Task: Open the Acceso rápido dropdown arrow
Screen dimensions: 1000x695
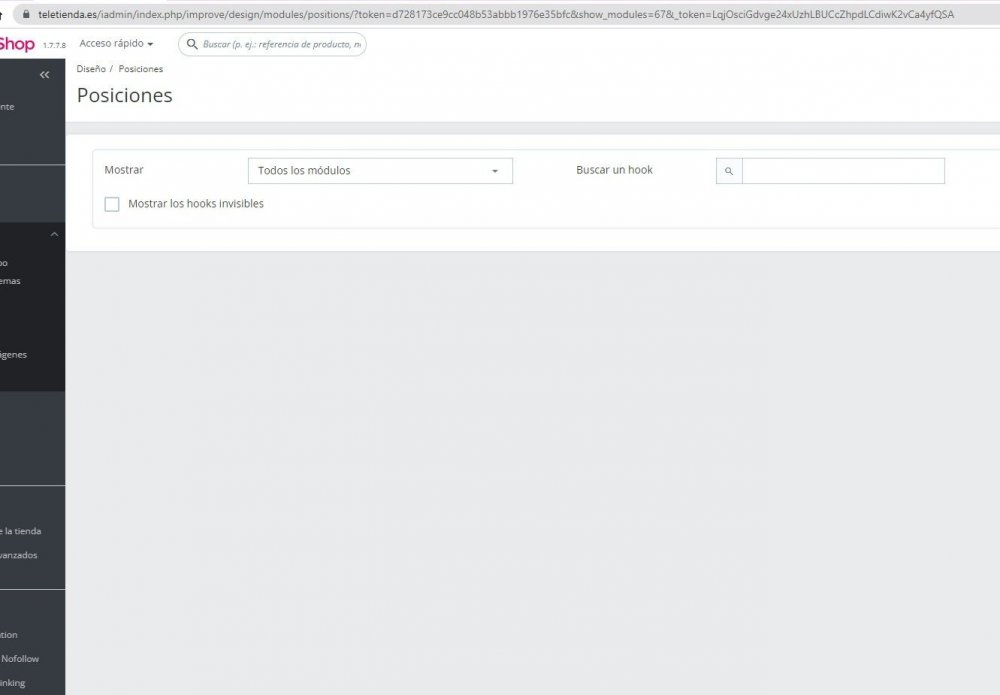Action: (151, 43)
